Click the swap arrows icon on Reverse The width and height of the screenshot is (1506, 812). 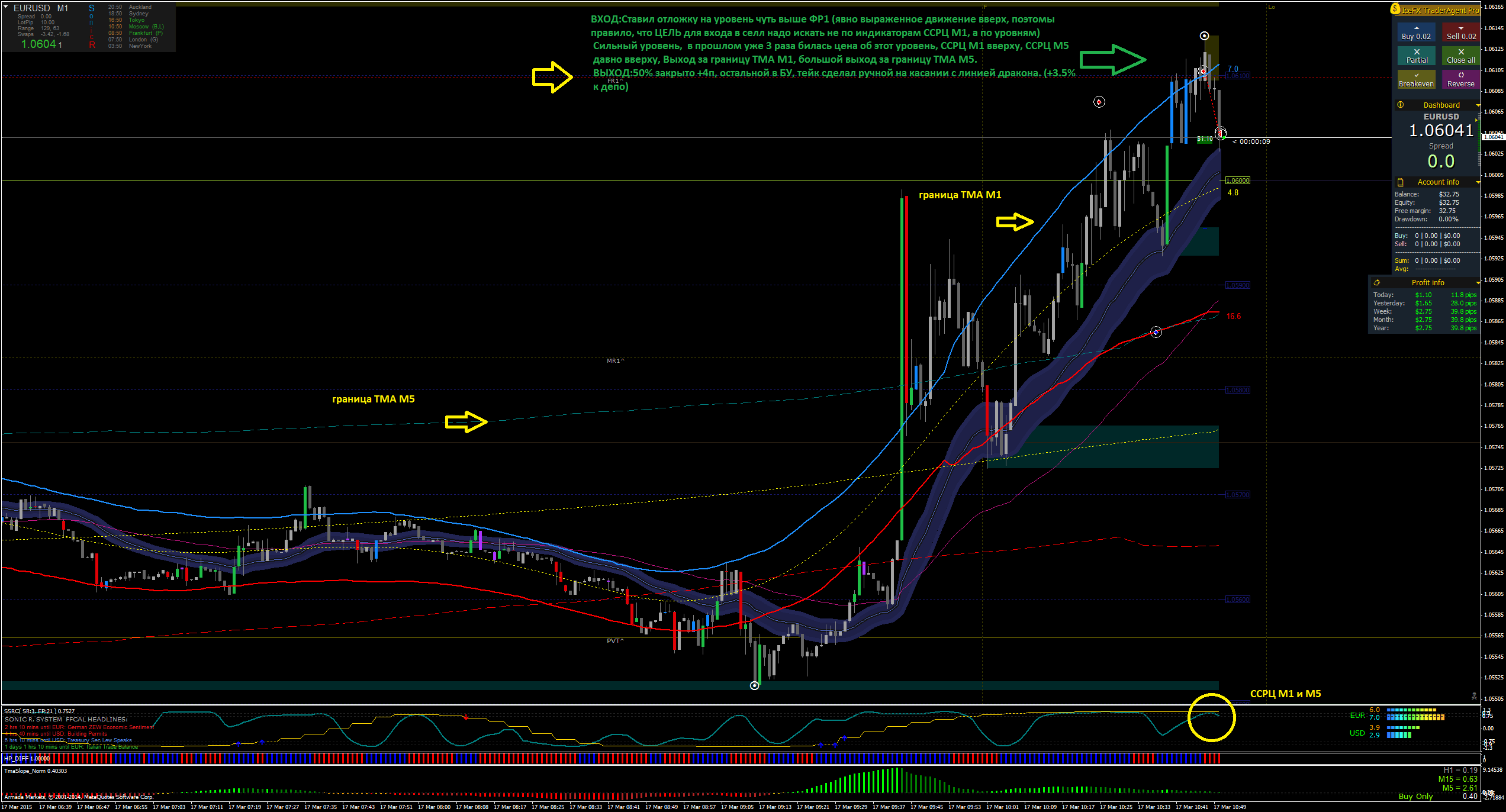1461,75
